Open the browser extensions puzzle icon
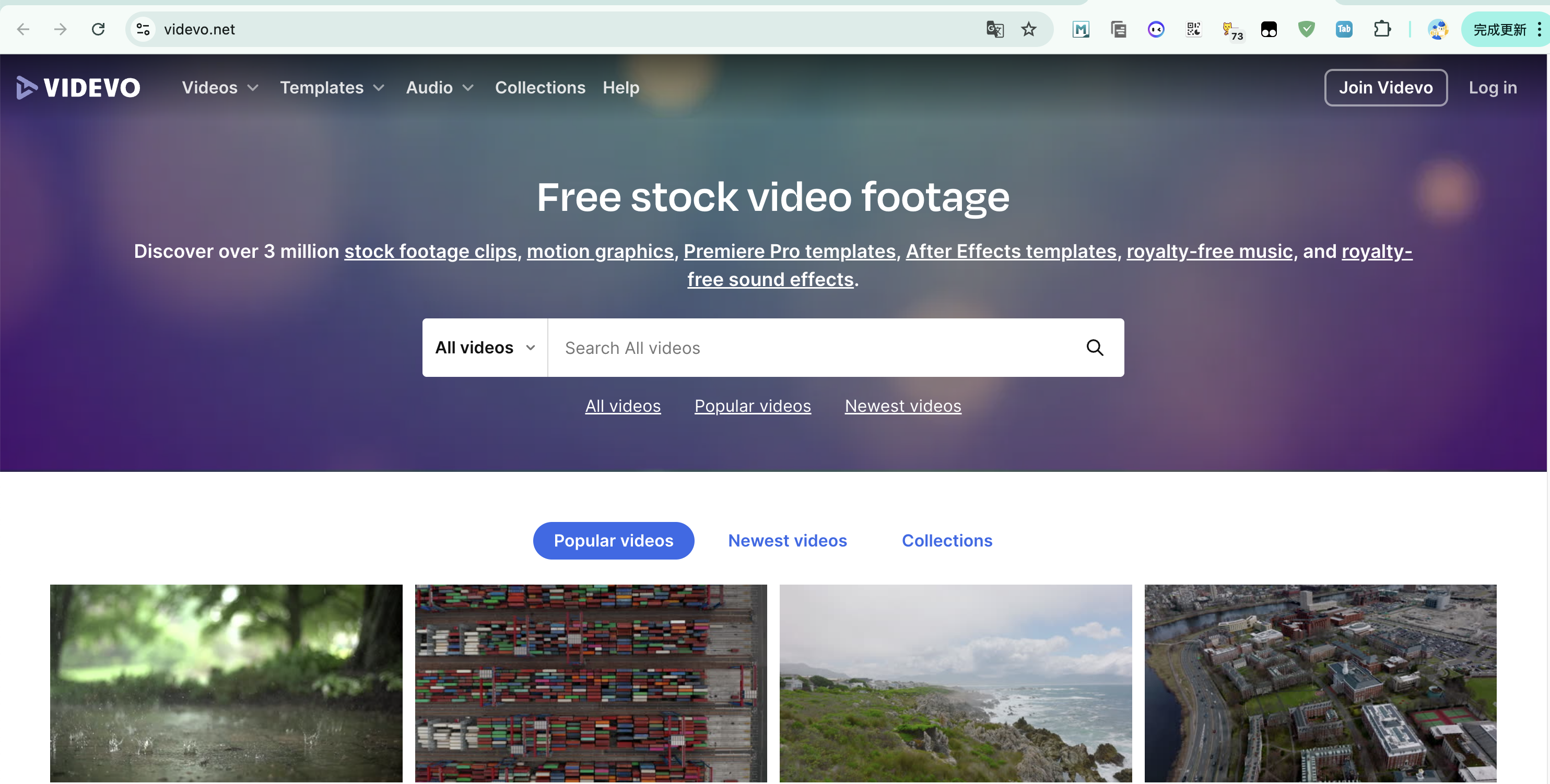 1381,29
